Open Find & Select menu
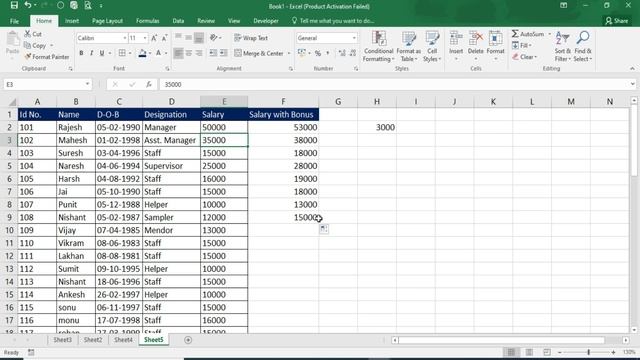This screenshot has height=360, width=640. [x=583, y=46]
